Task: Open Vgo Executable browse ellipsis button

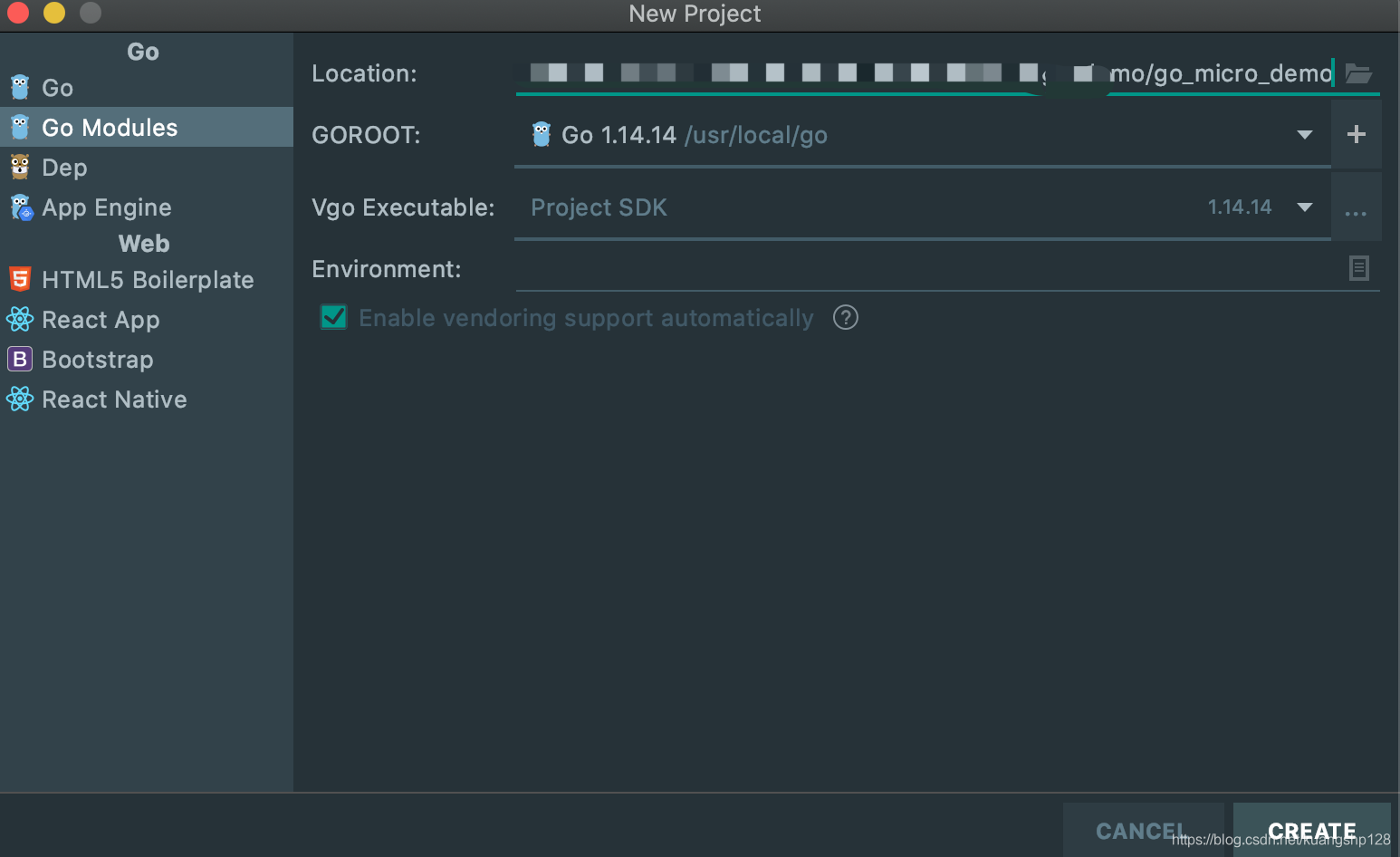Action: (x=1357, y=208)
